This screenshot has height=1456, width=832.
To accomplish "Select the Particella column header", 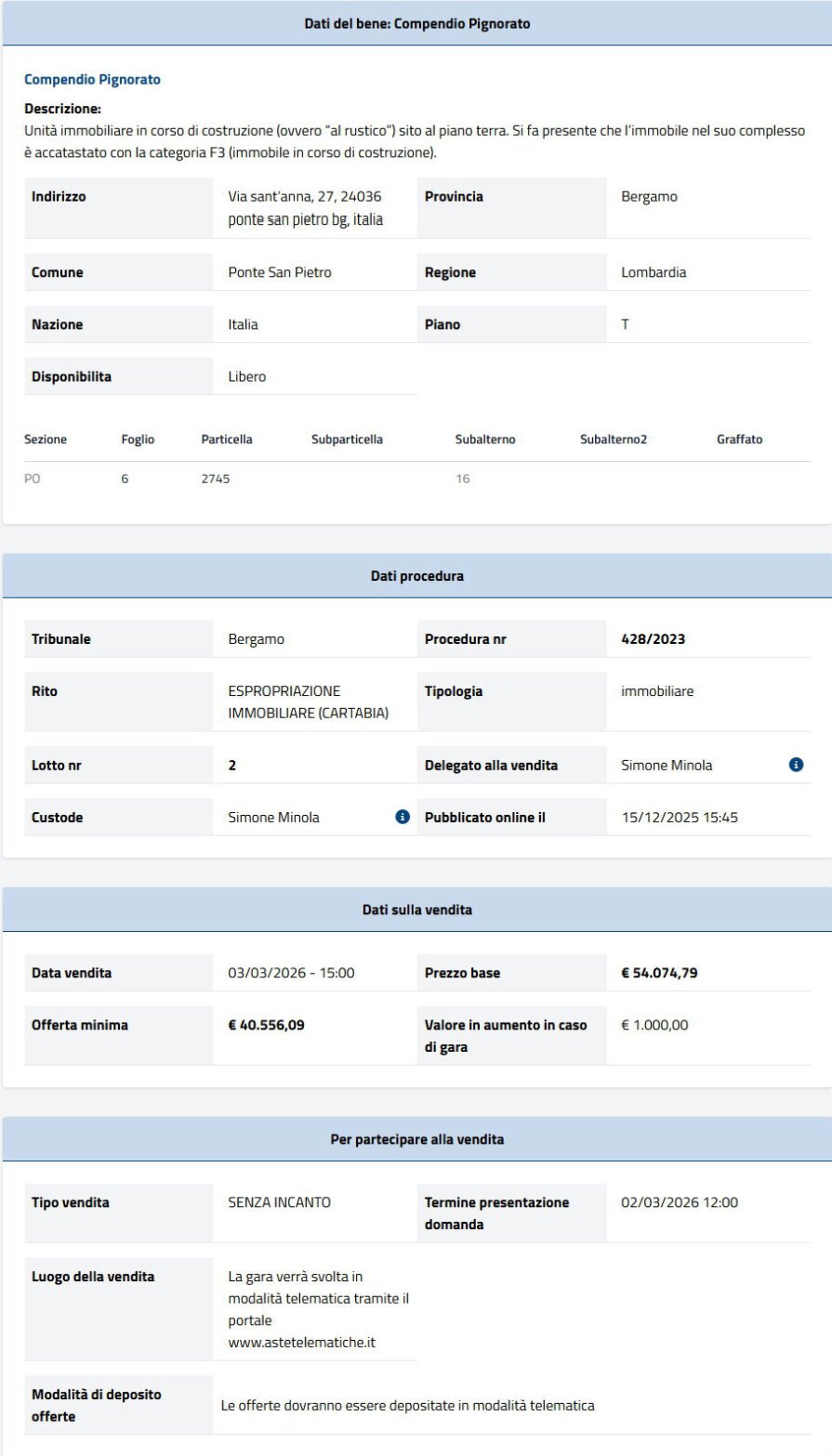I will coord(226,439).
